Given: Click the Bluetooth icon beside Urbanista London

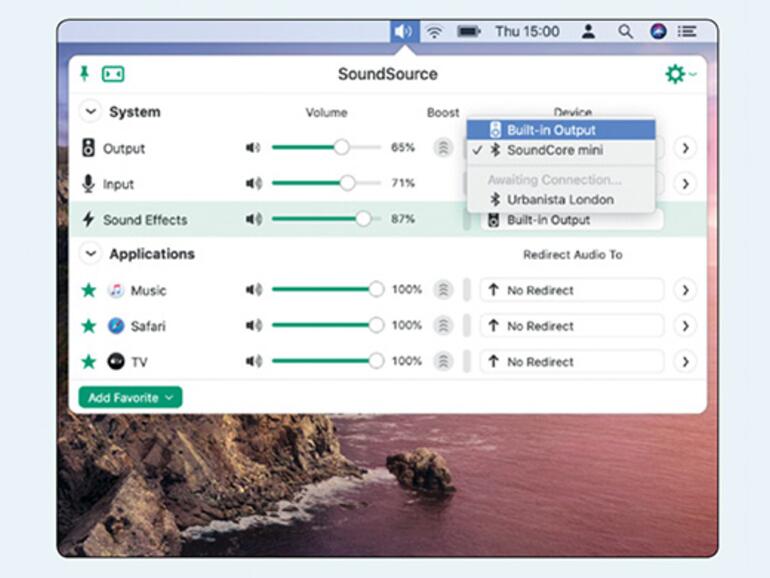Looking at the screenshot, I should click(495, 199).
